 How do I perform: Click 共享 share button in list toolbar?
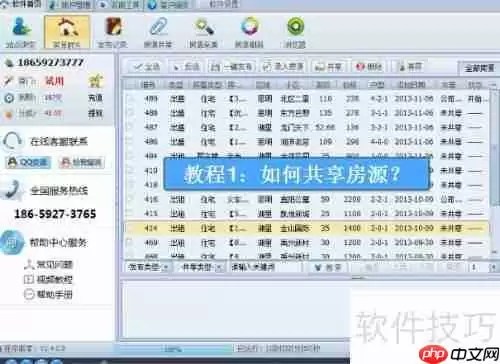(329, 67)
